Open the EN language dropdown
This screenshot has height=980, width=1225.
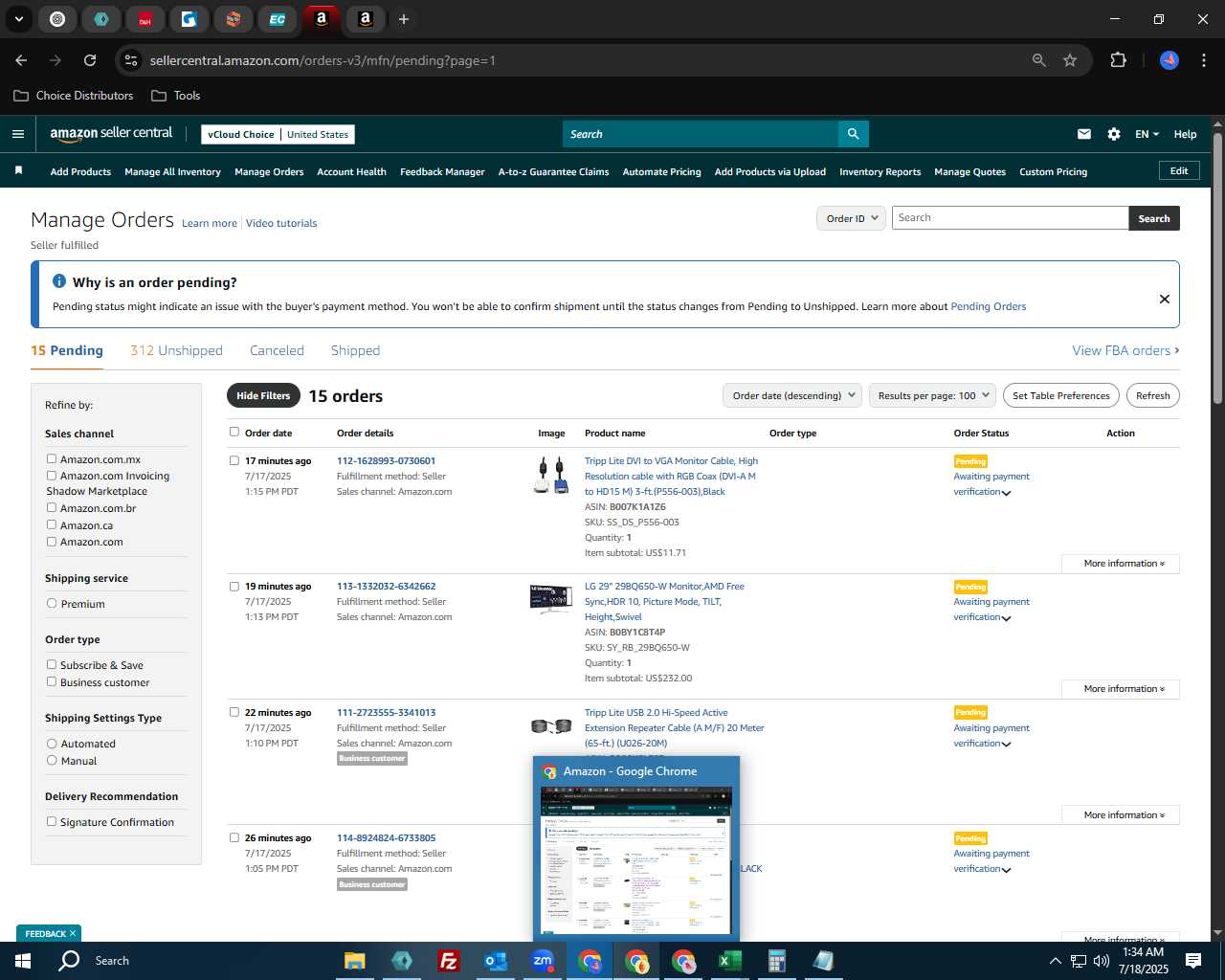tap(1147, 134)
